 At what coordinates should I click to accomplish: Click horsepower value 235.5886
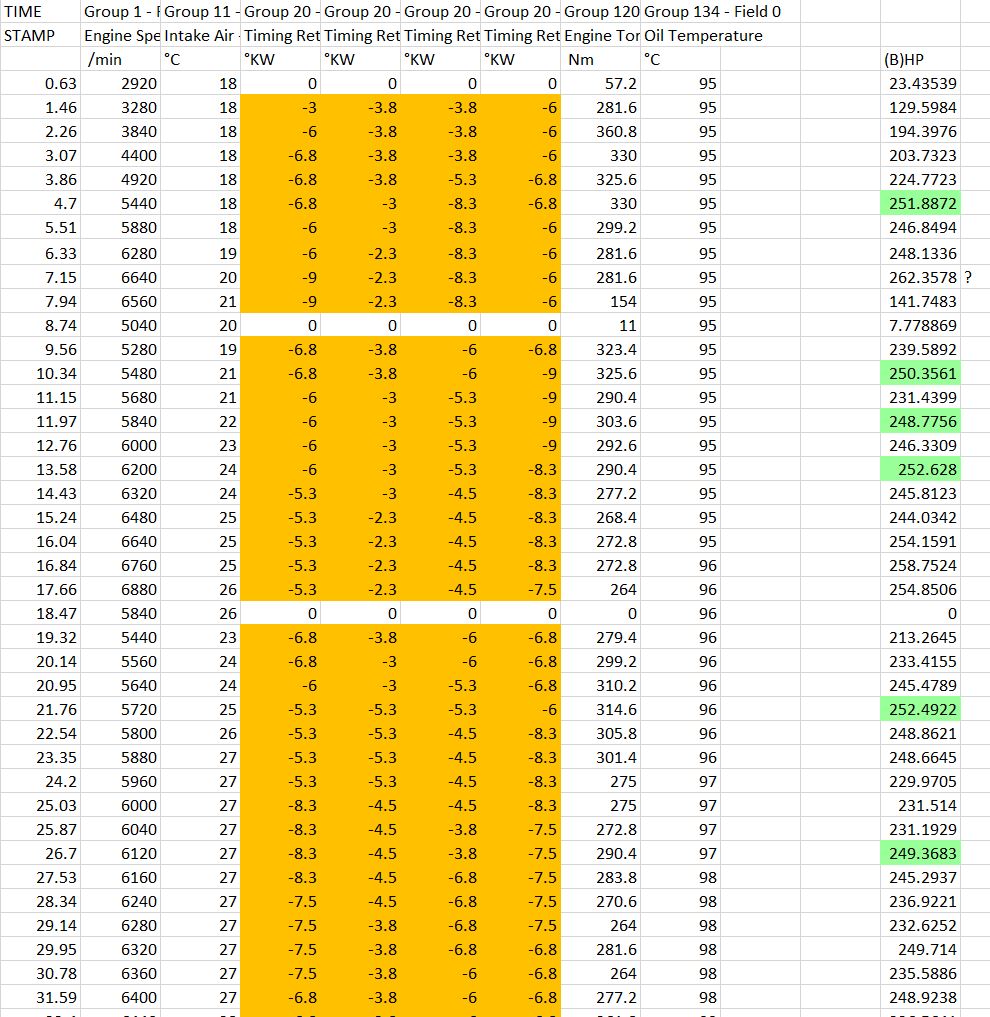click(920, 974)
